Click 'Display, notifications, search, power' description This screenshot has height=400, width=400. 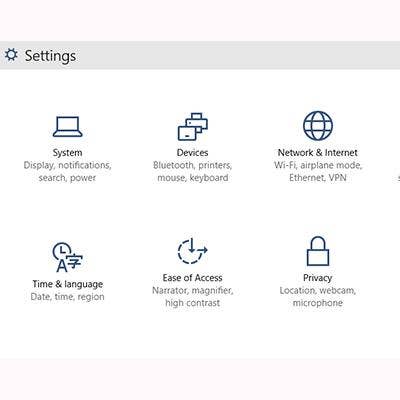[x=67, y=172]
